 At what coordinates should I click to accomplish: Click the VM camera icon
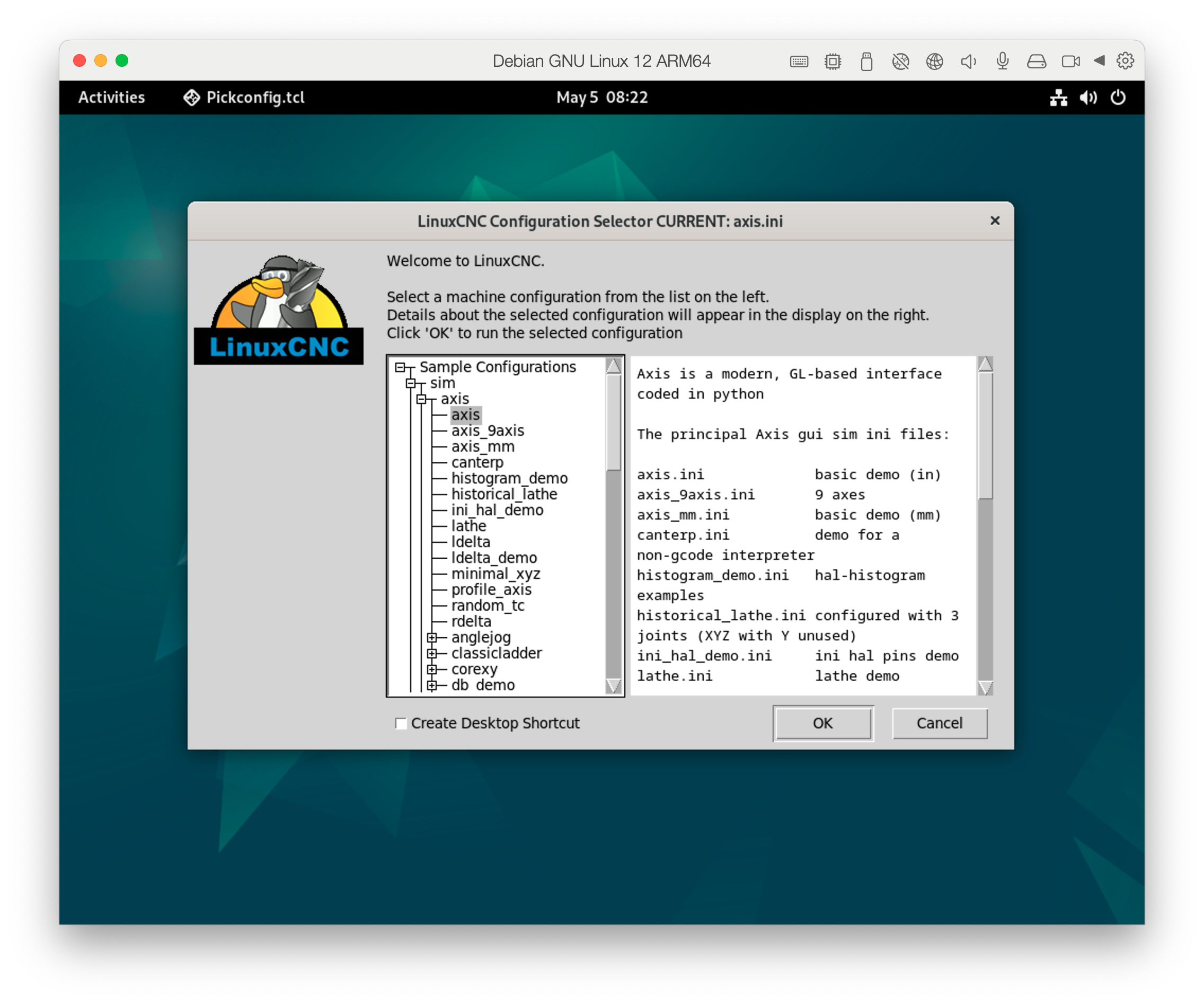1070,61
